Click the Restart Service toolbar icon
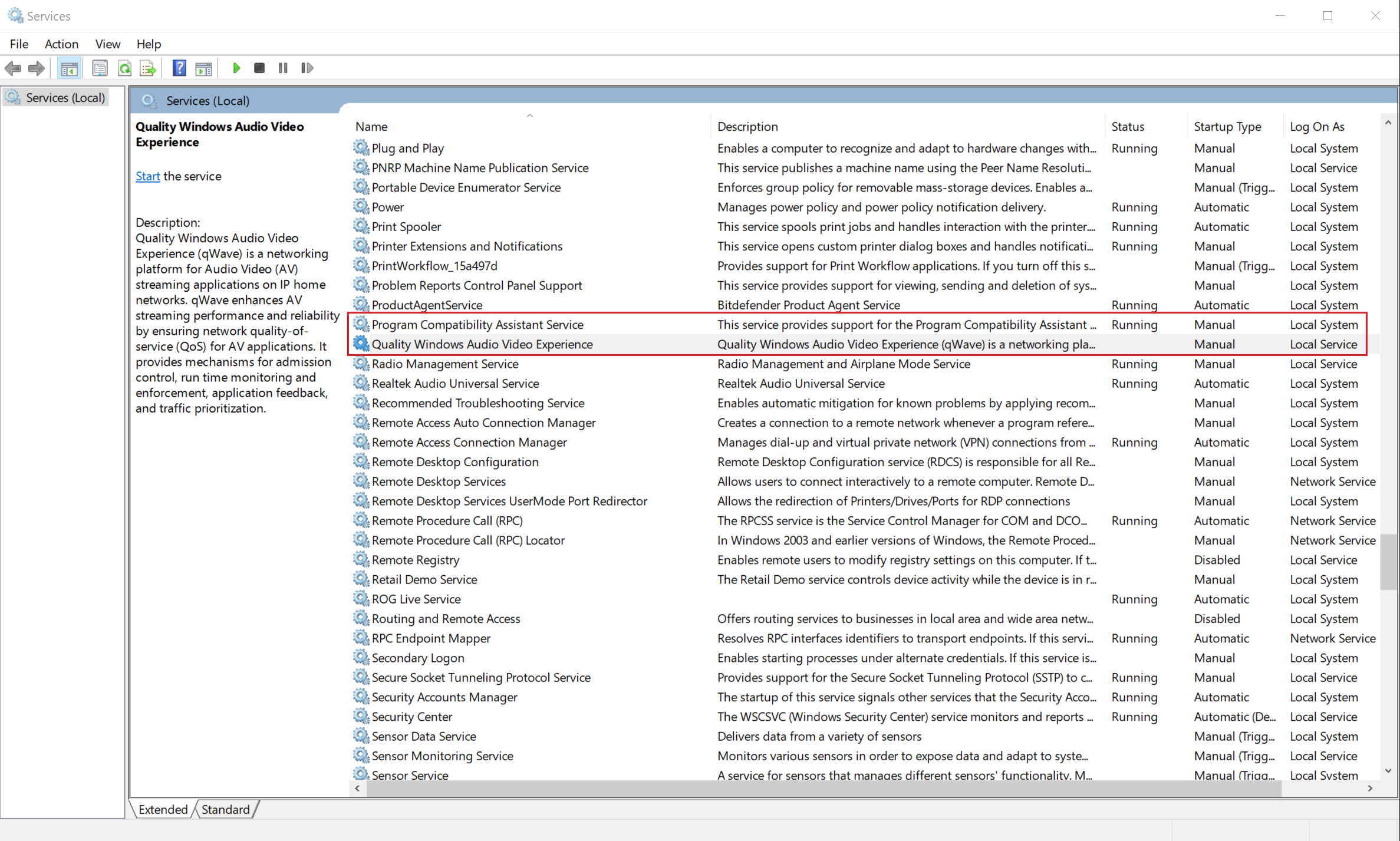1400x841 pixels. coord(307,68)
